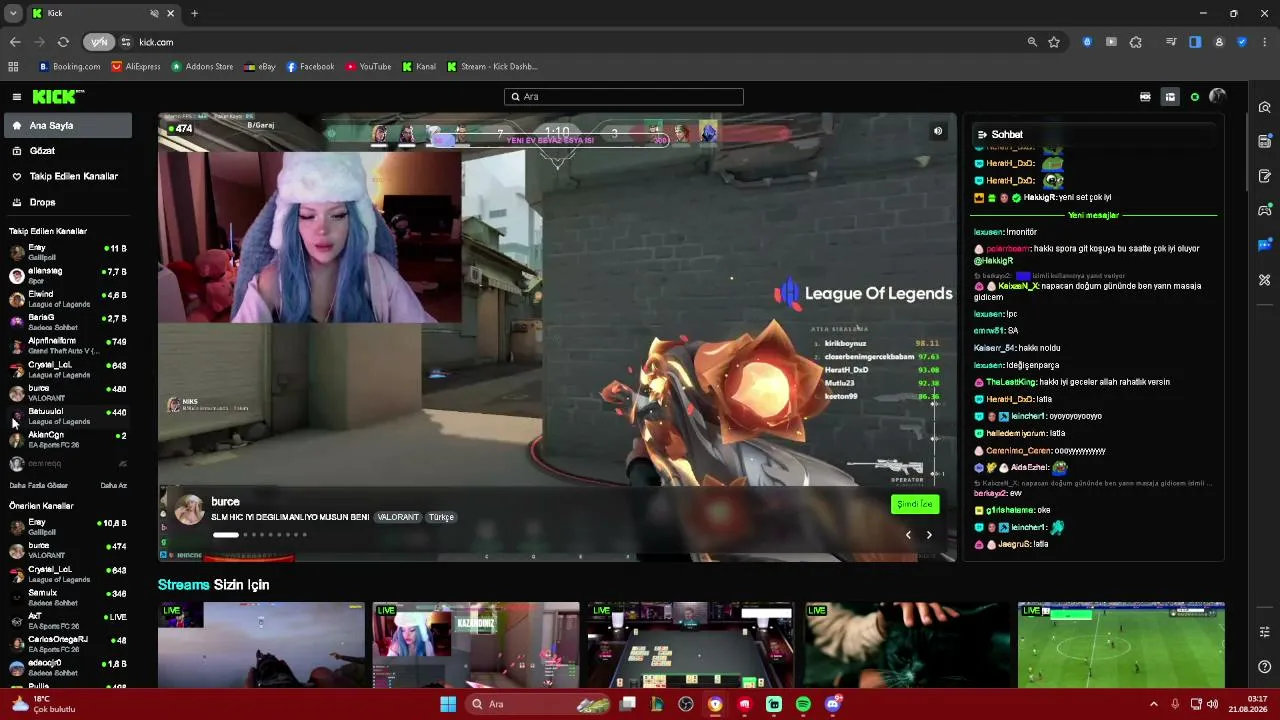Go back in browser history
The image size is (1280, 720).
click(x=15, y=42)
